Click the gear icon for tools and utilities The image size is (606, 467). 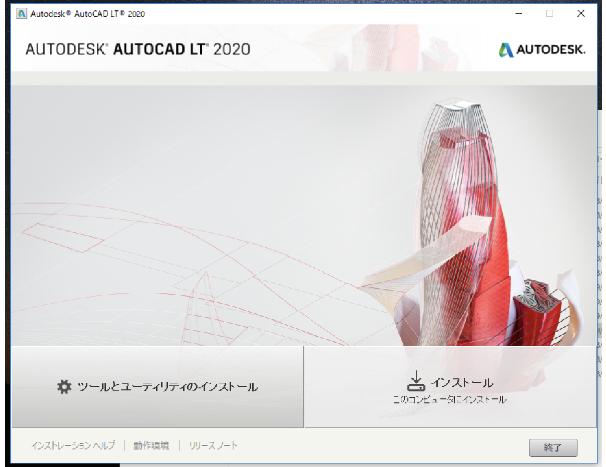[x=64, y=387]
